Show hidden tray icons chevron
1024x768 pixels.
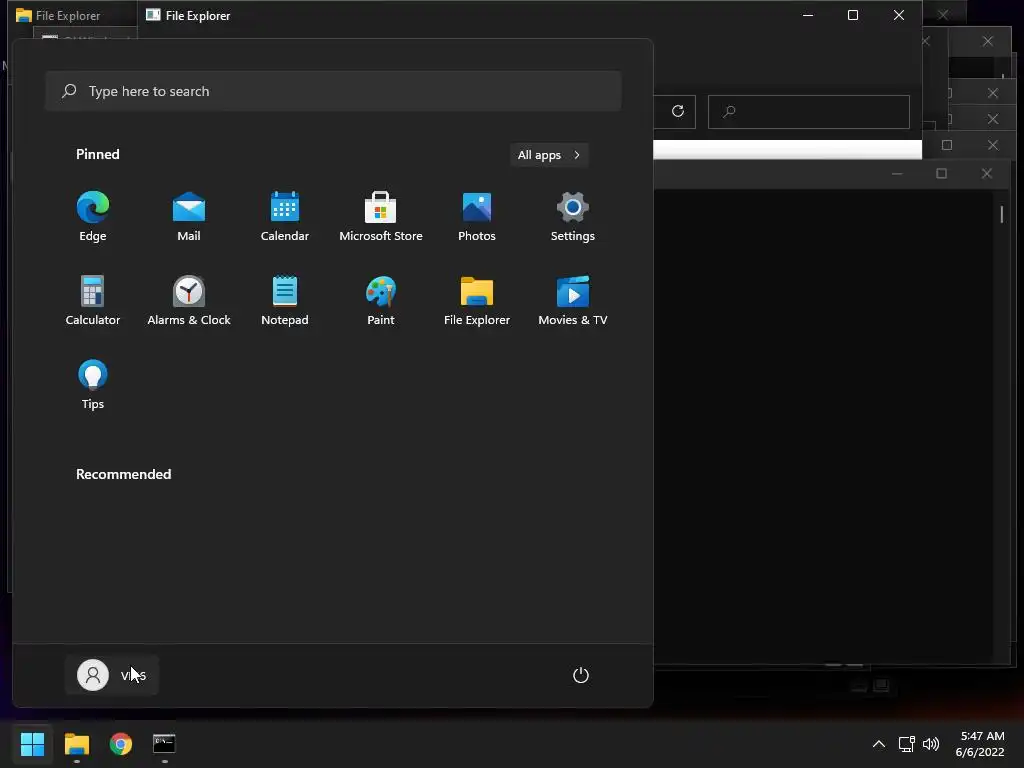tap(879, 744)
